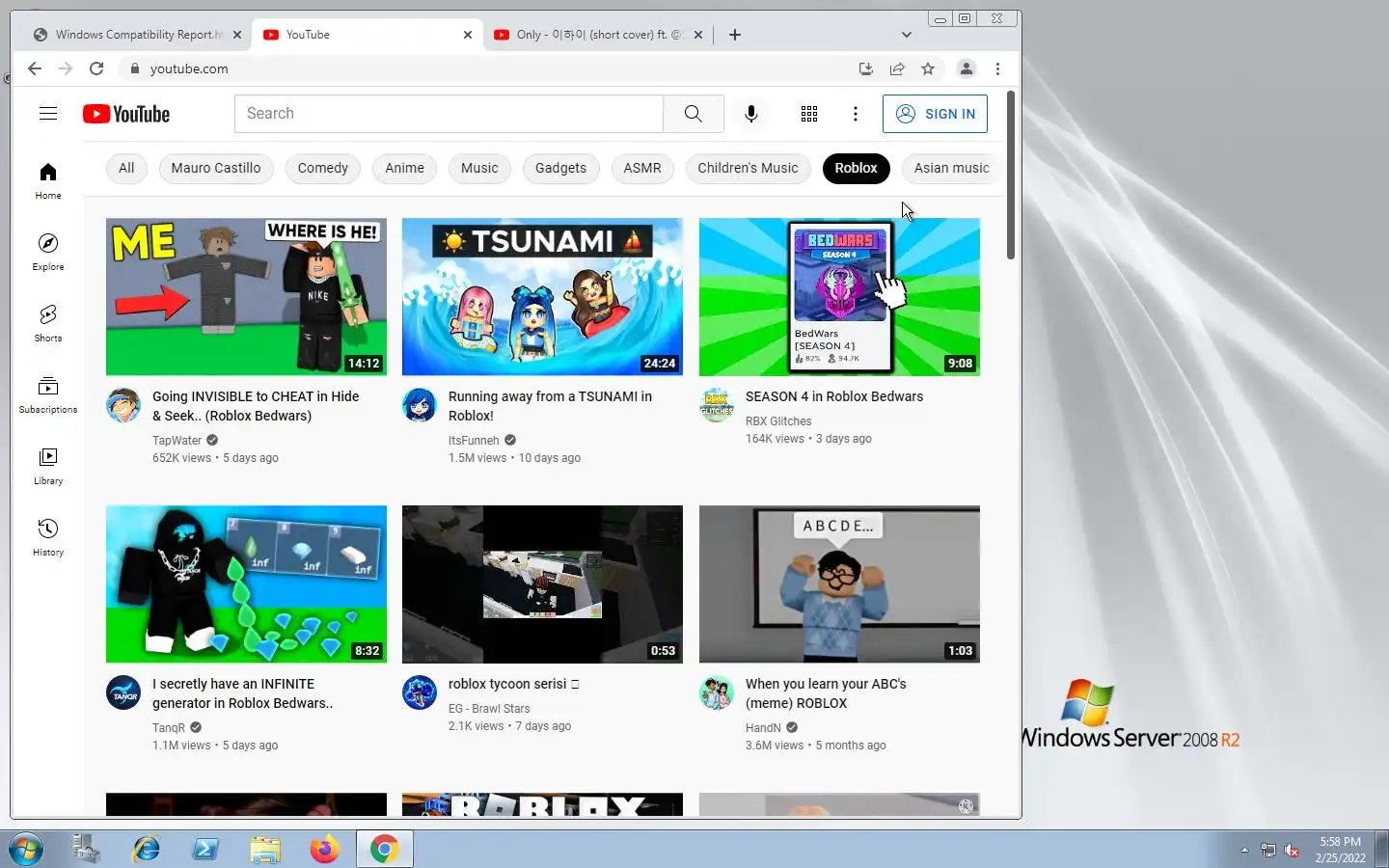Select the Asian music filter chip
The height and width of the screenshot is (868, 1389).
pos(951,168)
